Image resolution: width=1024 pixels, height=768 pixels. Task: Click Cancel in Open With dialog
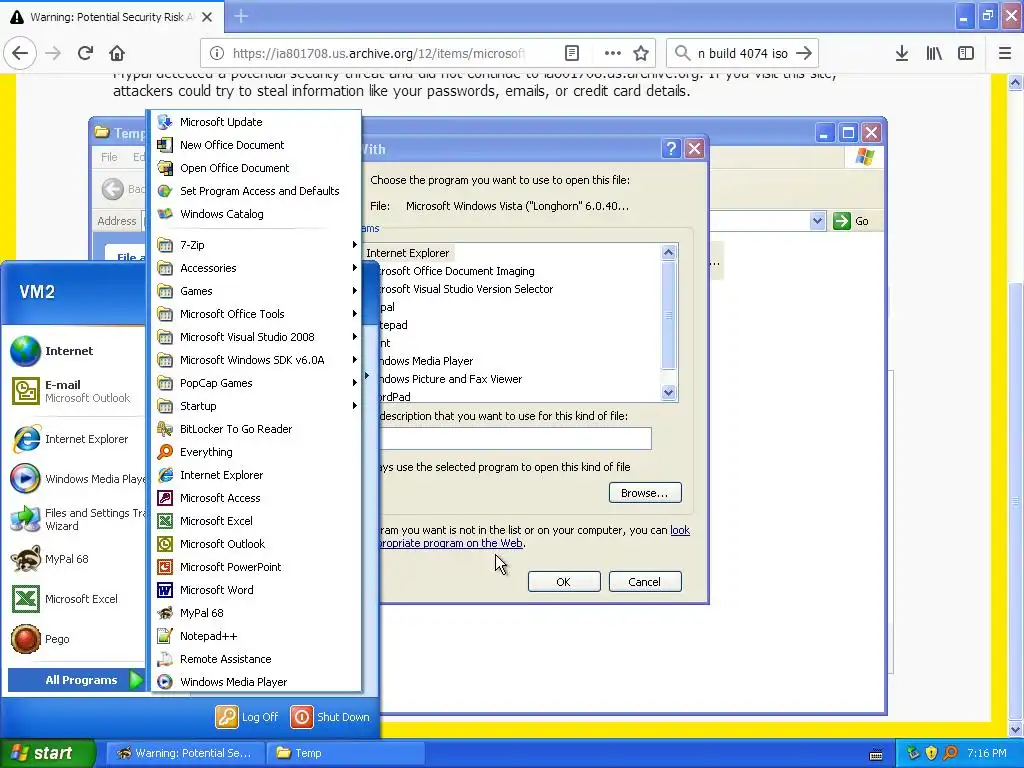click(645, 582)
